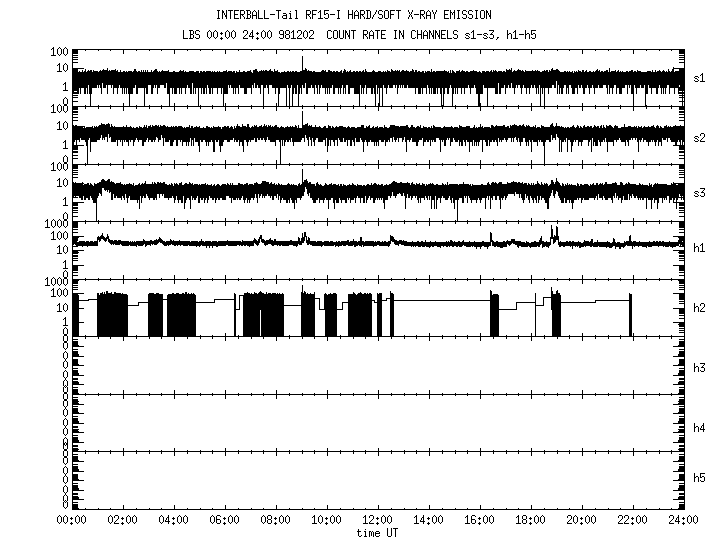This screenshot has height=550, width=720.
Task: Click the 24:00 time axis tick label
Action: click(x=682, y=521)
